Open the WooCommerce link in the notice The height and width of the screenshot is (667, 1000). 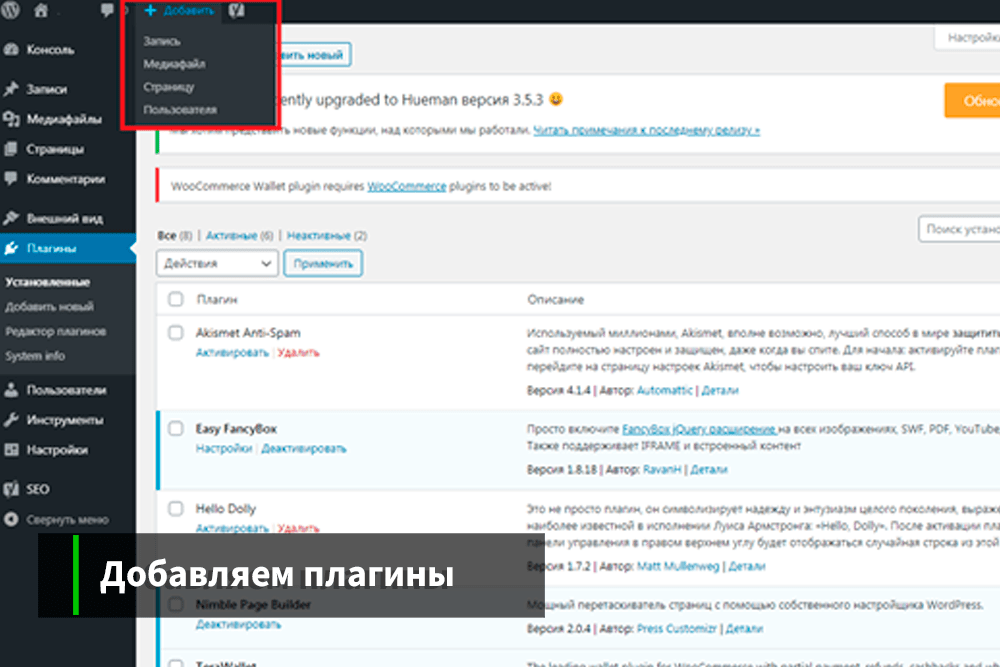pos(406,186)
